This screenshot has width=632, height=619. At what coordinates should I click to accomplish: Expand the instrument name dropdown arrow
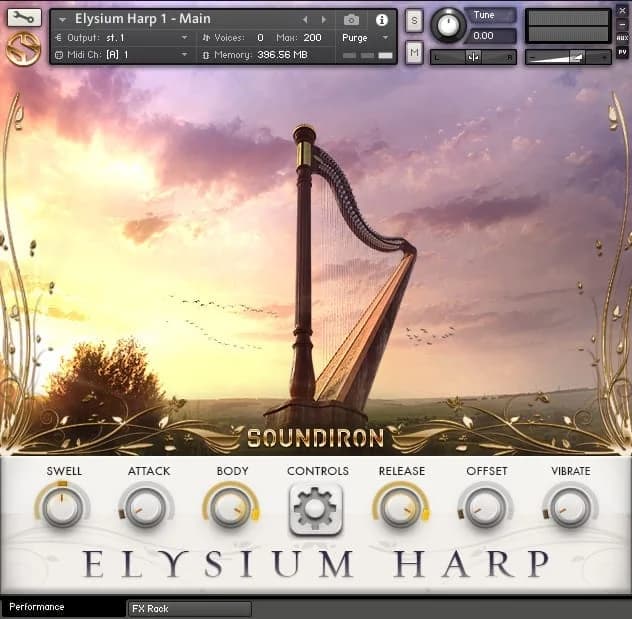coord(62,19)
